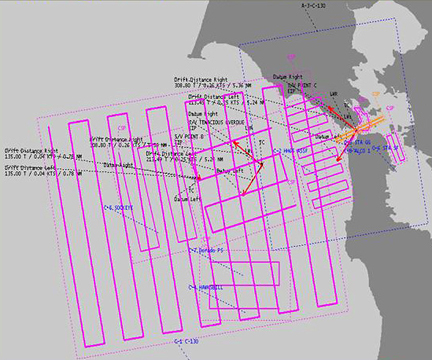Click the C-4 HAWKSBILL search pattern label
The height and width of the screenshot is (360, 432).
[205, 287]
